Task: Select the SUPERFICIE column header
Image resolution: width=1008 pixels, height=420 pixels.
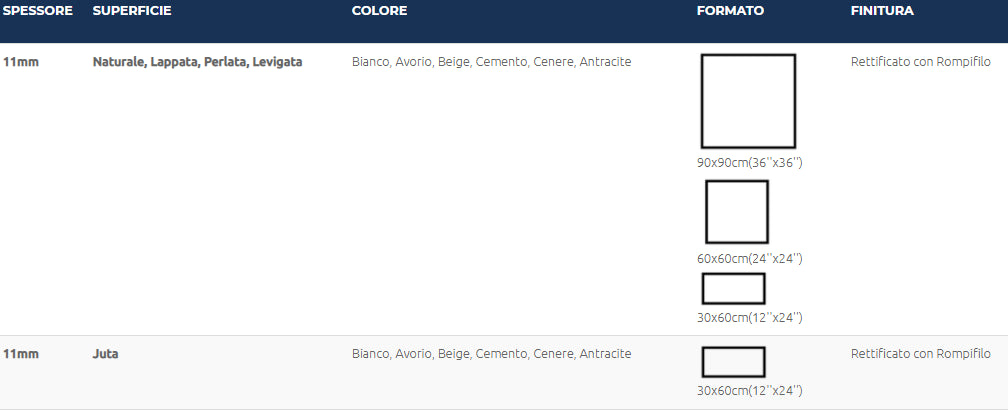Action: tap(132, 11)
